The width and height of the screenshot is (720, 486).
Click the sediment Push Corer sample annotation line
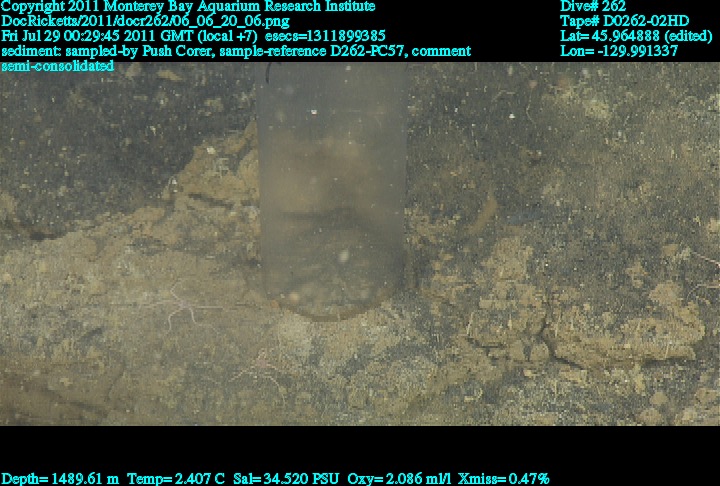(x=236, y=51)
